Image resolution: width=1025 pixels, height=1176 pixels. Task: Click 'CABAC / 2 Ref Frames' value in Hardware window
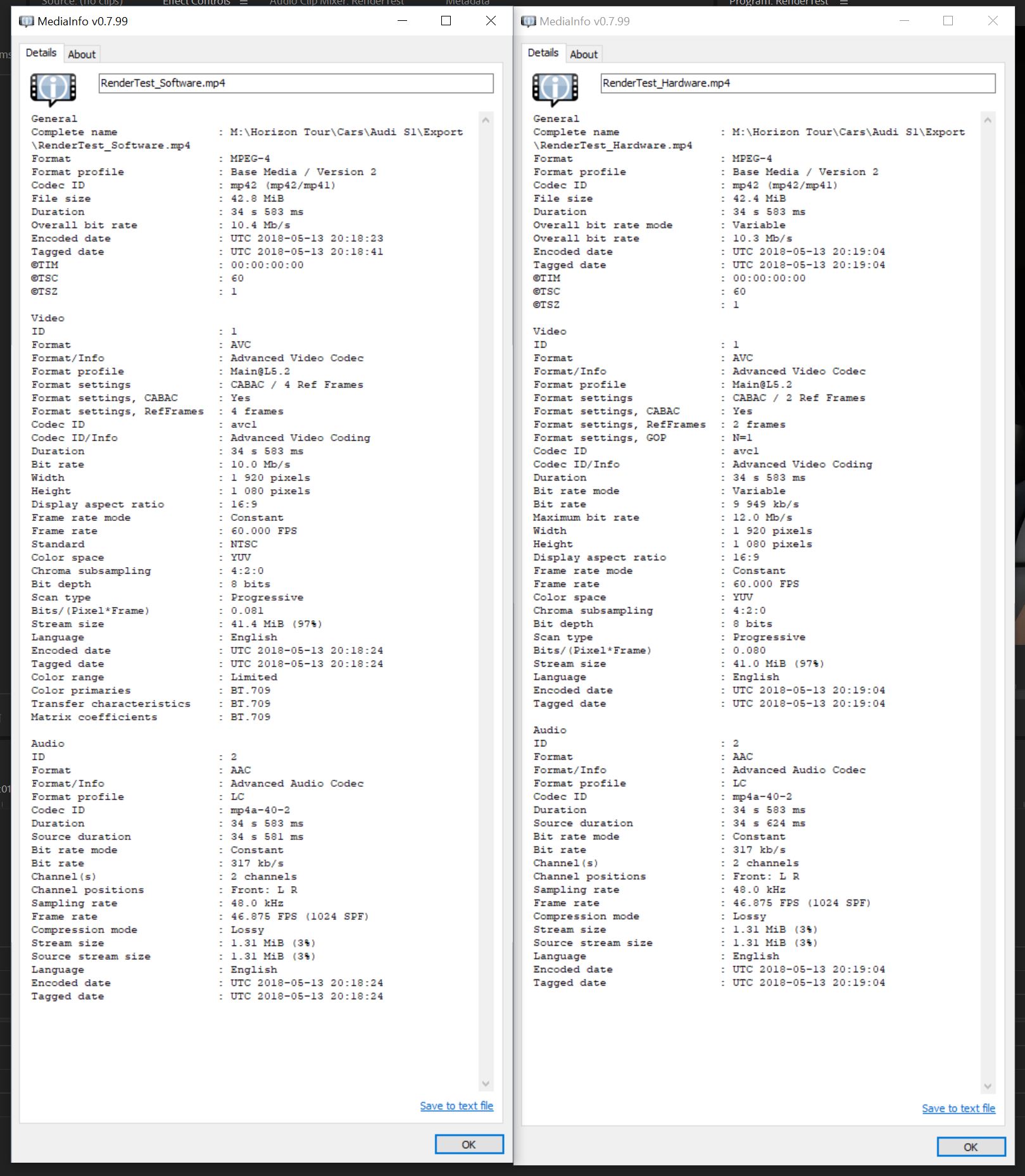coord(799,398)
